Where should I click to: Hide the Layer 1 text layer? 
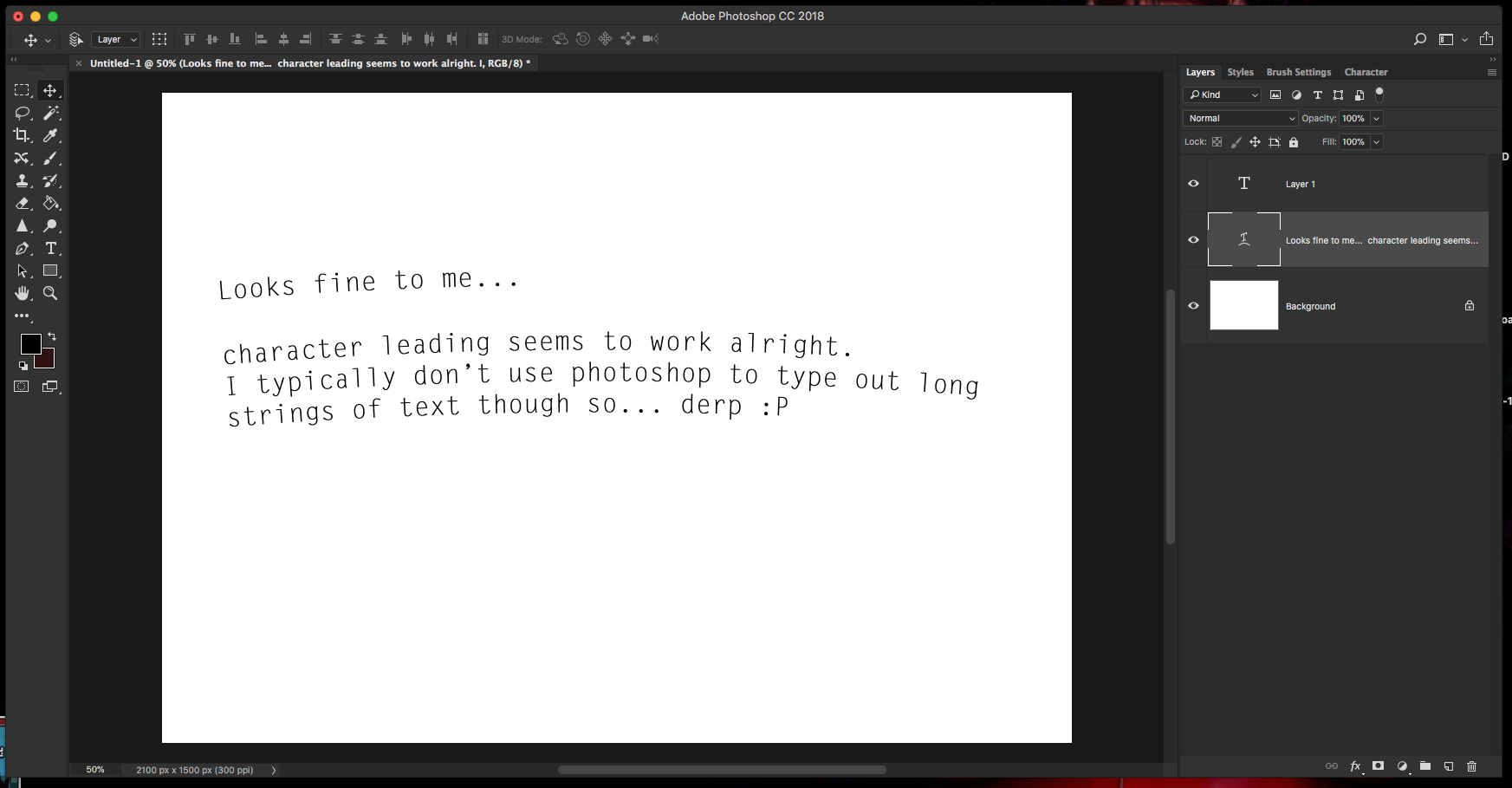pyautogui.click(x=1193, y=184)
